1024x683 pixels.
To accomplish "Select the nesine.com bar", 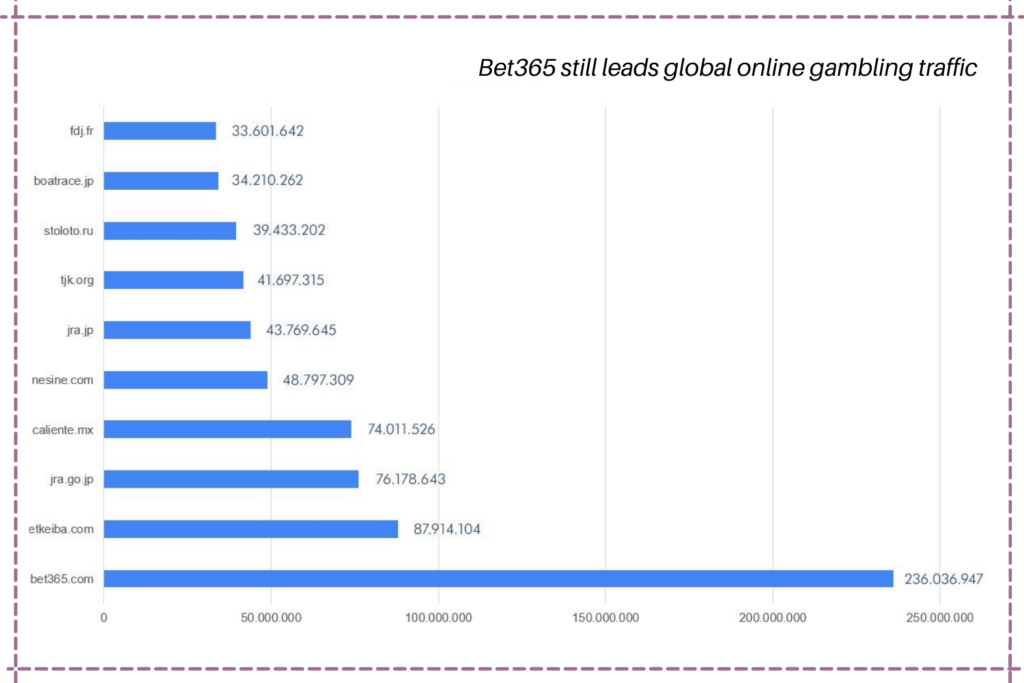I will point(185,379).
